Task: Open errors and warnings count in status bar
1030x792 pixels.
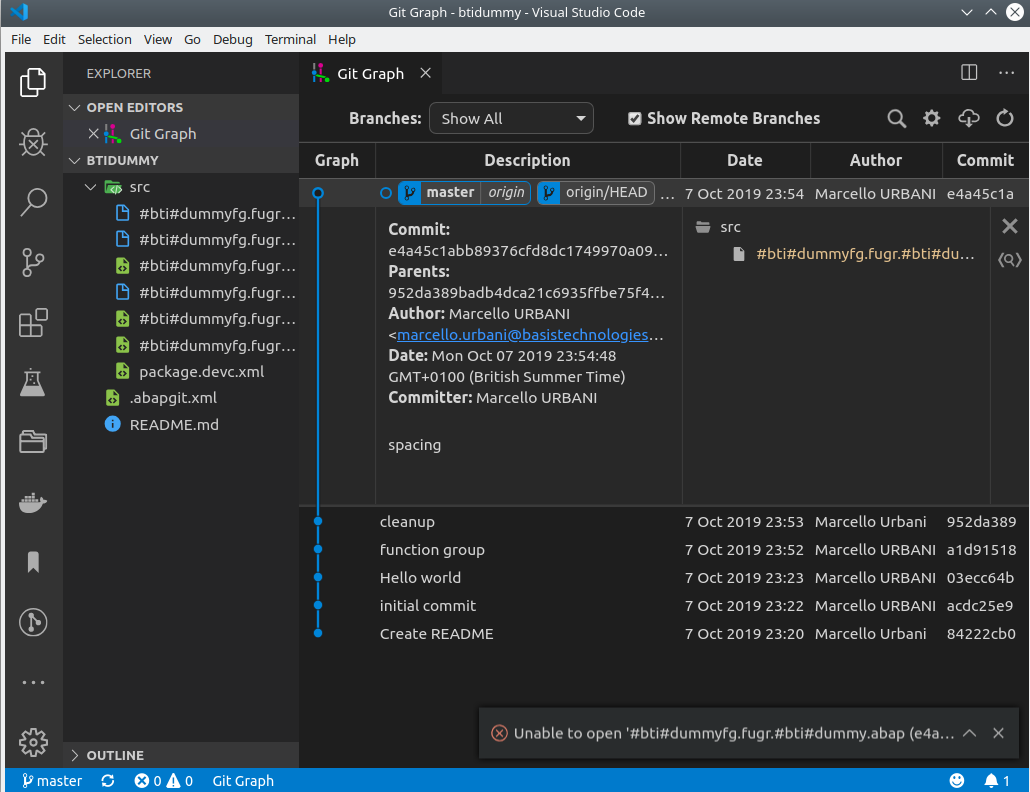Action: pyautogui.click(x=164, y=781)
